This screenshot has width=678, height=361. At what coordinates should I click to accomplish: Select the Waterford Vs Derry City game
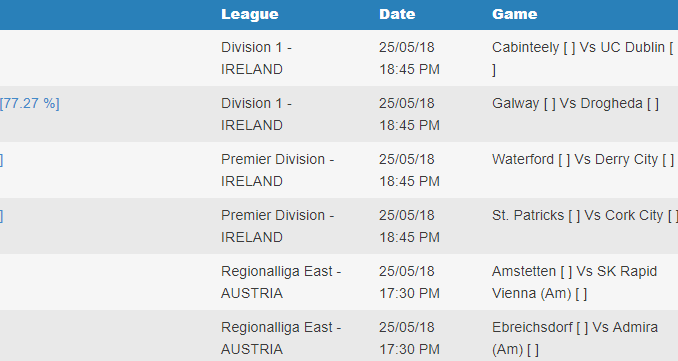tap(583, 159)
